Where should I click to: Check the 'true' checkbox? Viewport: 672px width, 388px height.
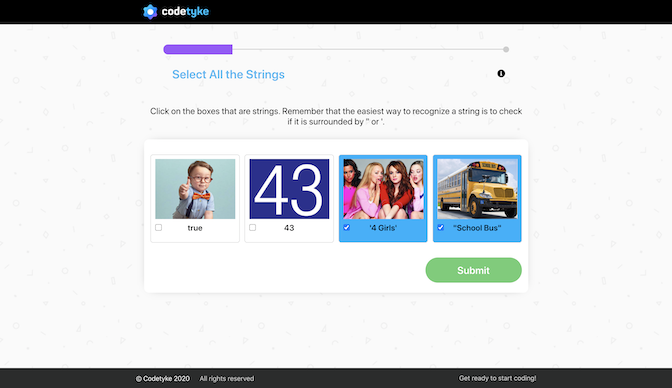pyautogui.click(x=159, y=227)
